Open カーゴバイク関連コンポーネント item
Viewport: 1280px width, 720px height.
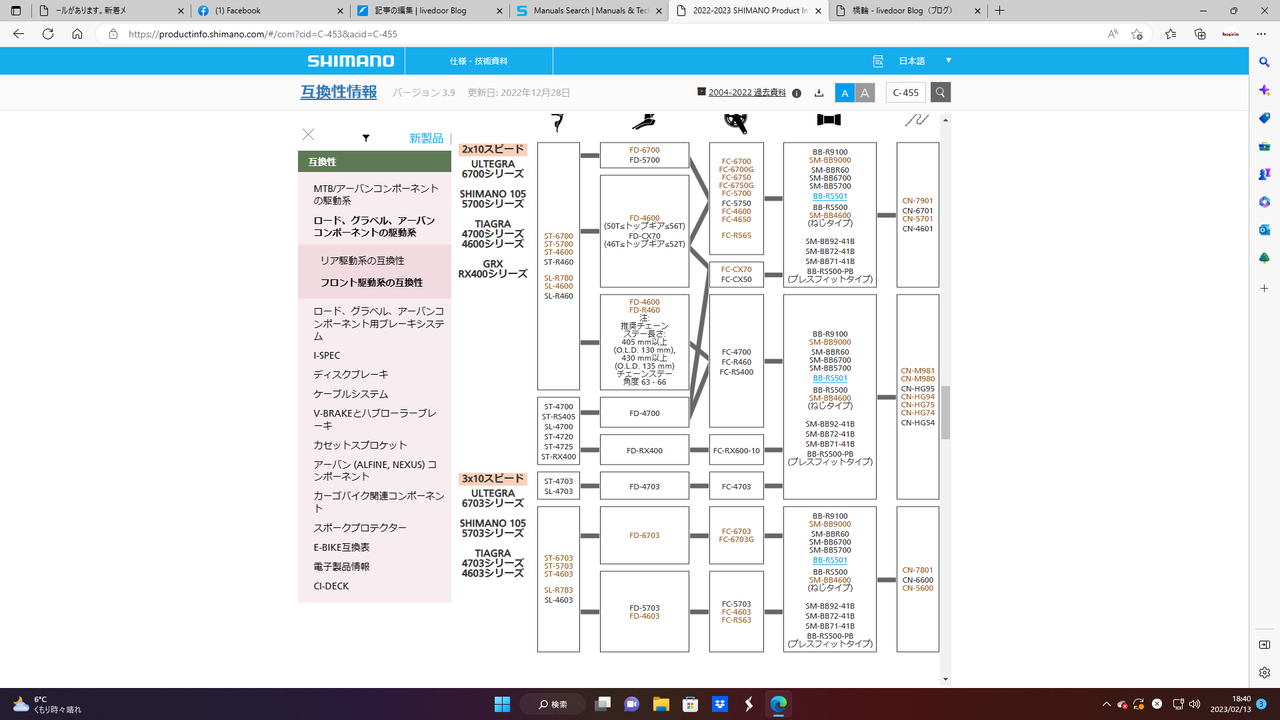click(378, 502)
